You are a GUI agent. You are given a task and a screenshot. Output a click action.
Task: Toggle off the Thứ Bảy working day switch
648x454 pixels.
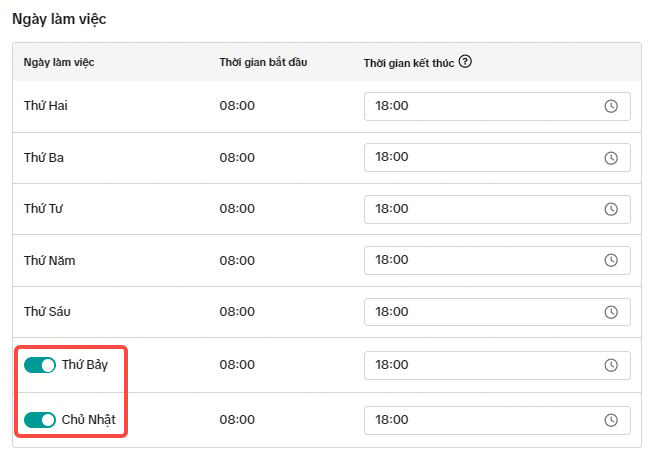point(40,365)
